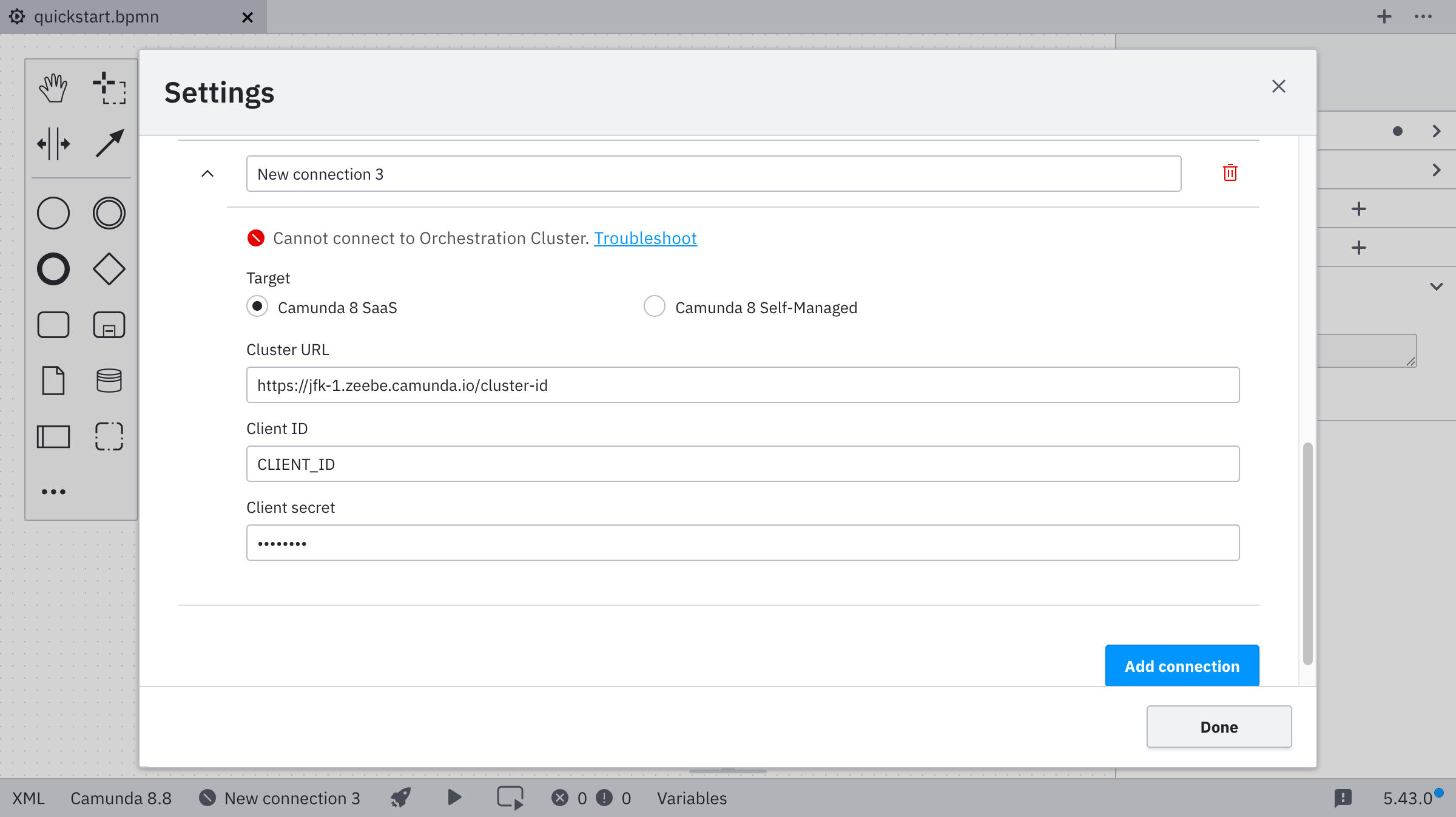This screenshot has height=817, width=1456.
Task: Open the Variables panel
Action: click(x=691, y=798)
